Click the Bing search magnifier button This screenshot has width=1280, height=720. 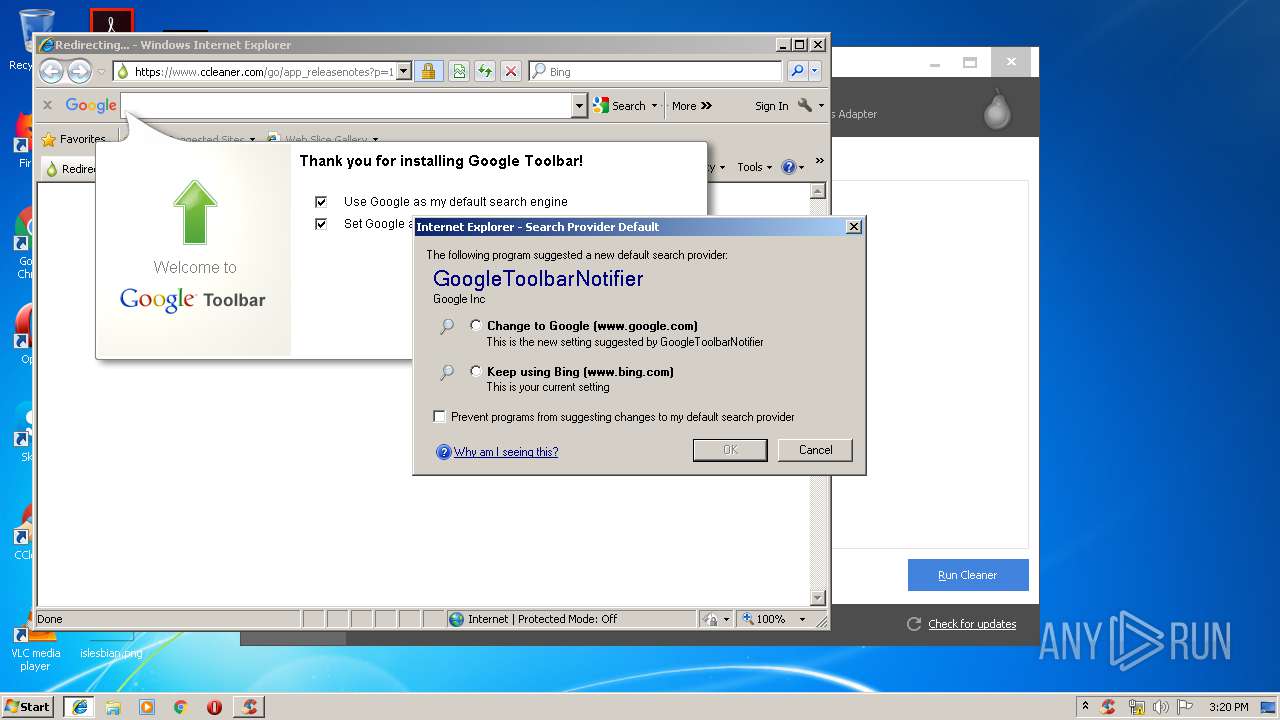pos(797,71)
